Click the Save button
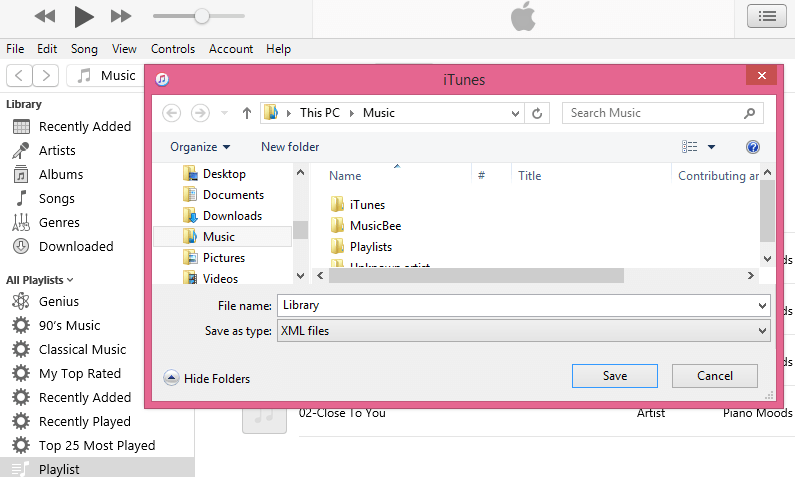795x477 pixels. click(615, 376)
